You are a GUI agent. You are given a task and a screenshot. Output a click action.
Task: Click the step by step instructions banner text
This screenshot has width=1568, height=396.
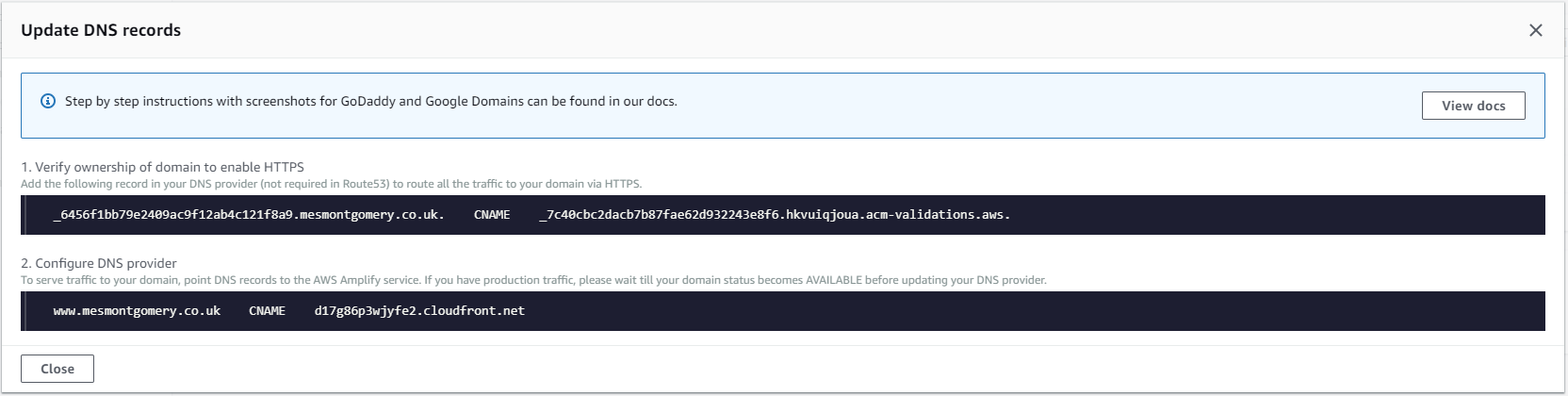coord(370,101)
